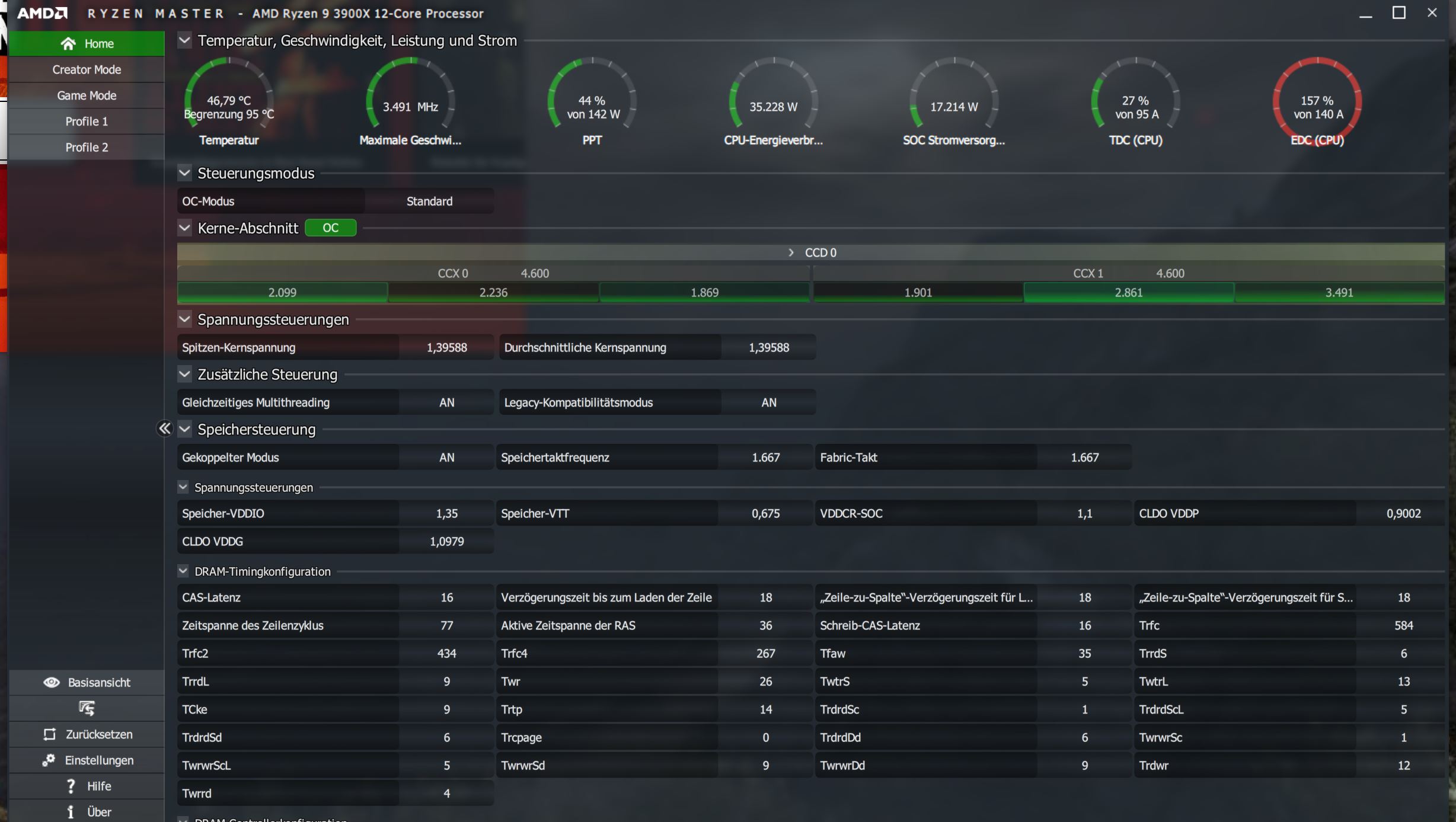Expand the CCD 0 arrow
The width and height of the screenshot is (1456, 822).
tap(791, 252)
